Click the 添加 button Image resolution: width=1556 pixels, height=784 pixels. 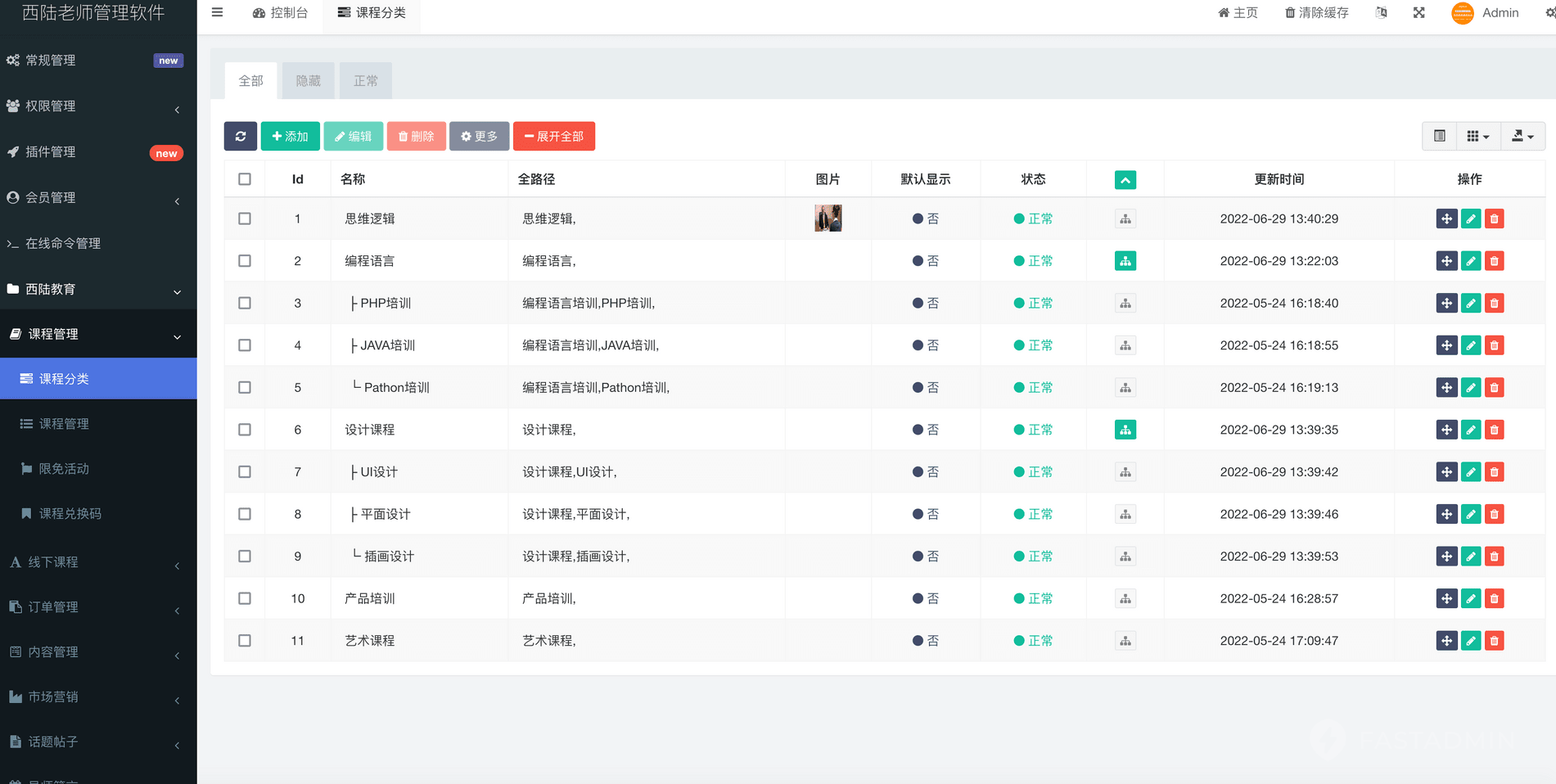(x=290, y=136)
